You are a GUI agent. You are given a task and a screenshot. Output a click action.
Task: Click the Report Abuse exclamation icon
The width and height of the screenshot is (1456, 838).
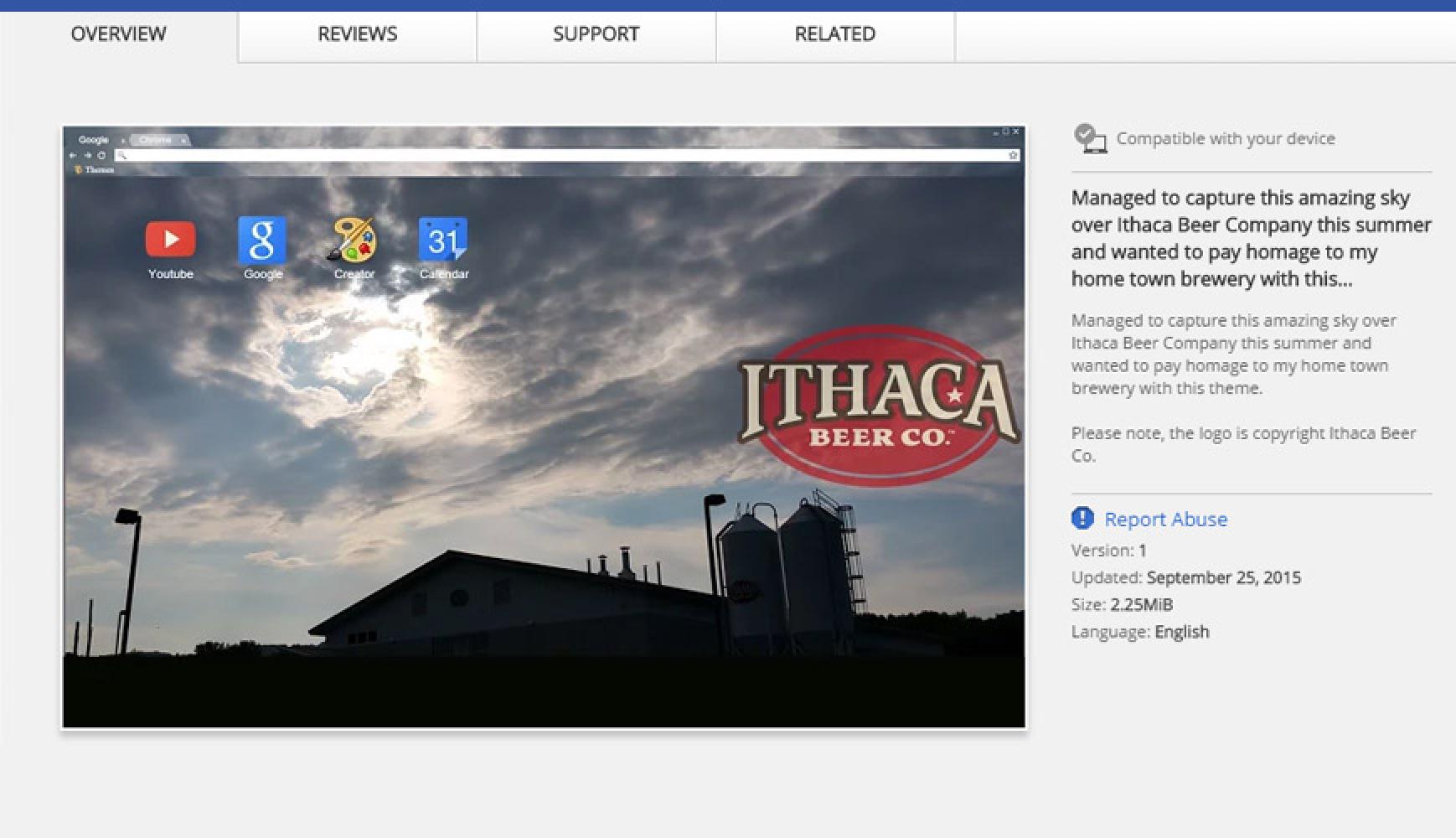(1082, 519)
